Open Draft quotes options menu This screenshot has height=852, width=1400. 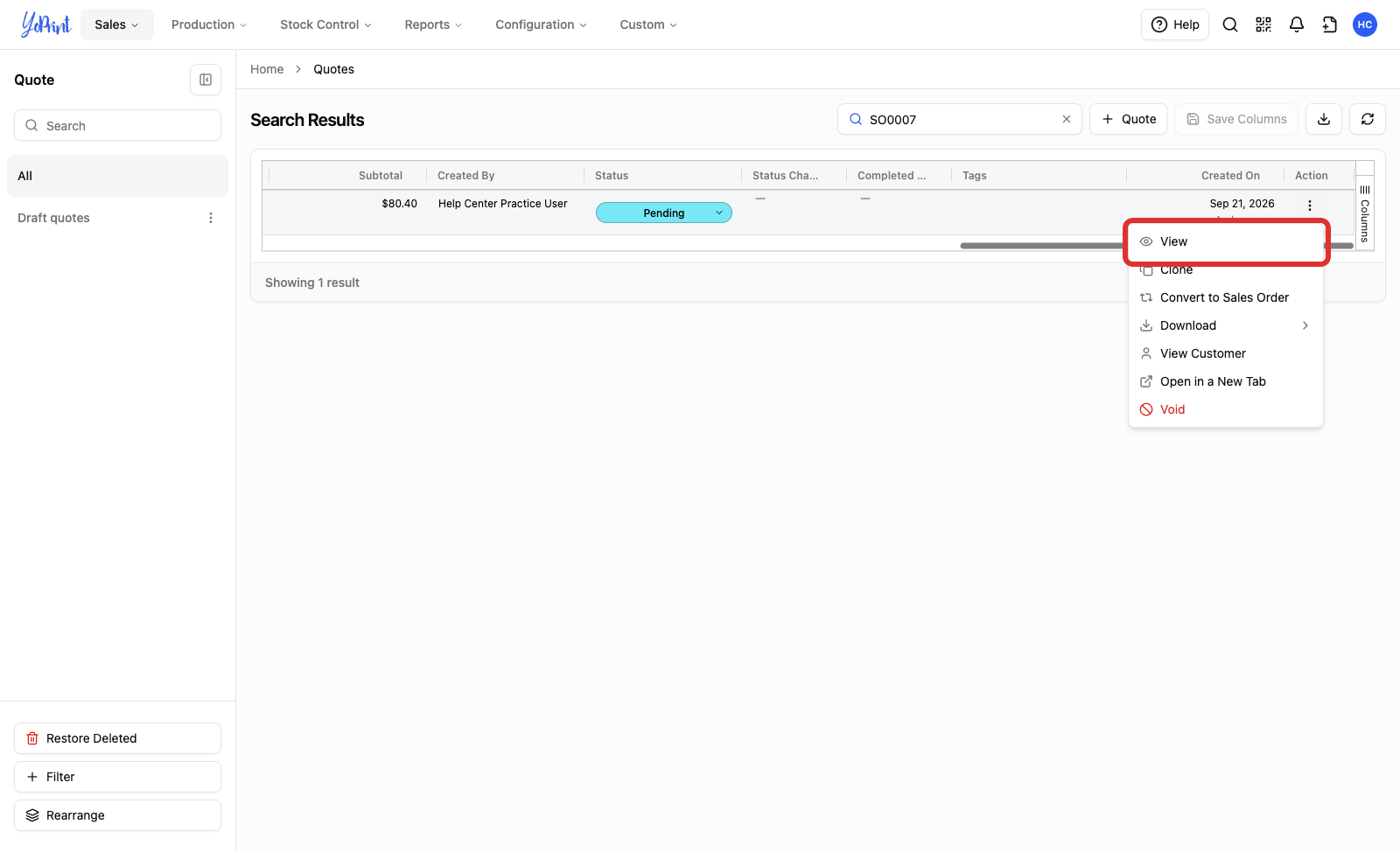(211, 218)
